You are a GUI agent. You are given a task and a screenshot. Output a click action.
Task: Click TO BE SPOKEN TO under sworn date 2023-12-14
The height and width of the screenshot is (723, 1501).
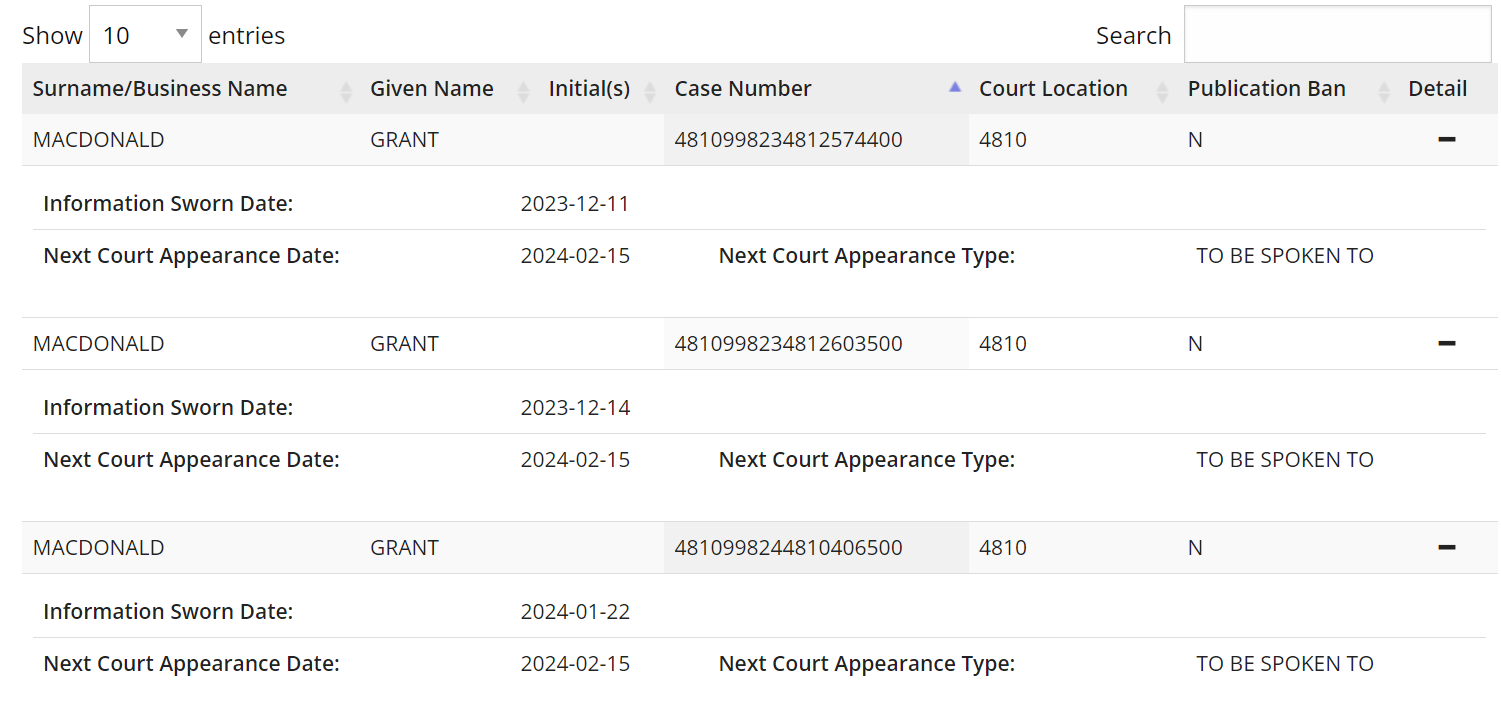tap(1285, 460)
